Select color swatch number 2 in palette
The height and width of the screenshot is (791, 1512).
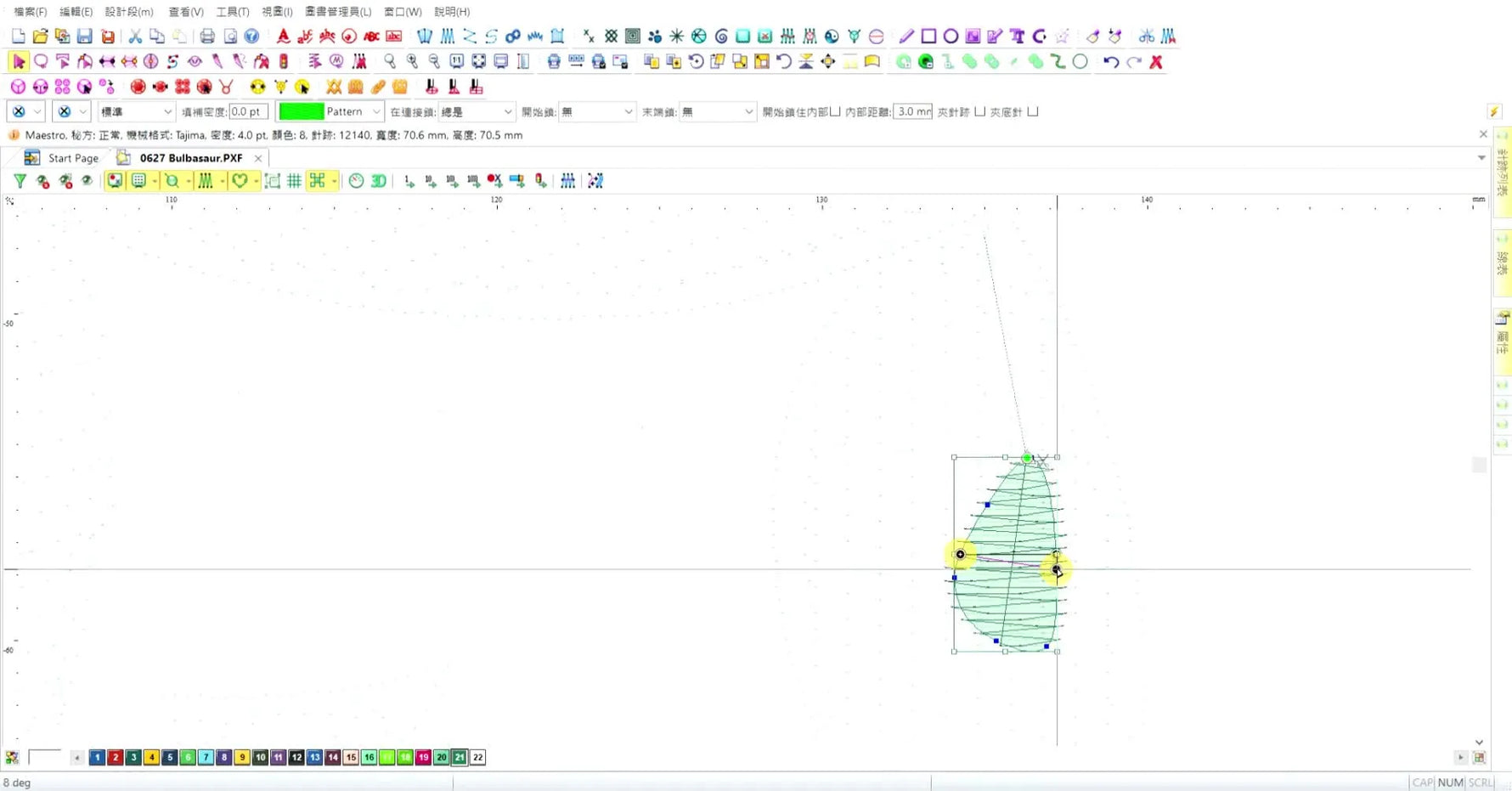tap(115, 757)
